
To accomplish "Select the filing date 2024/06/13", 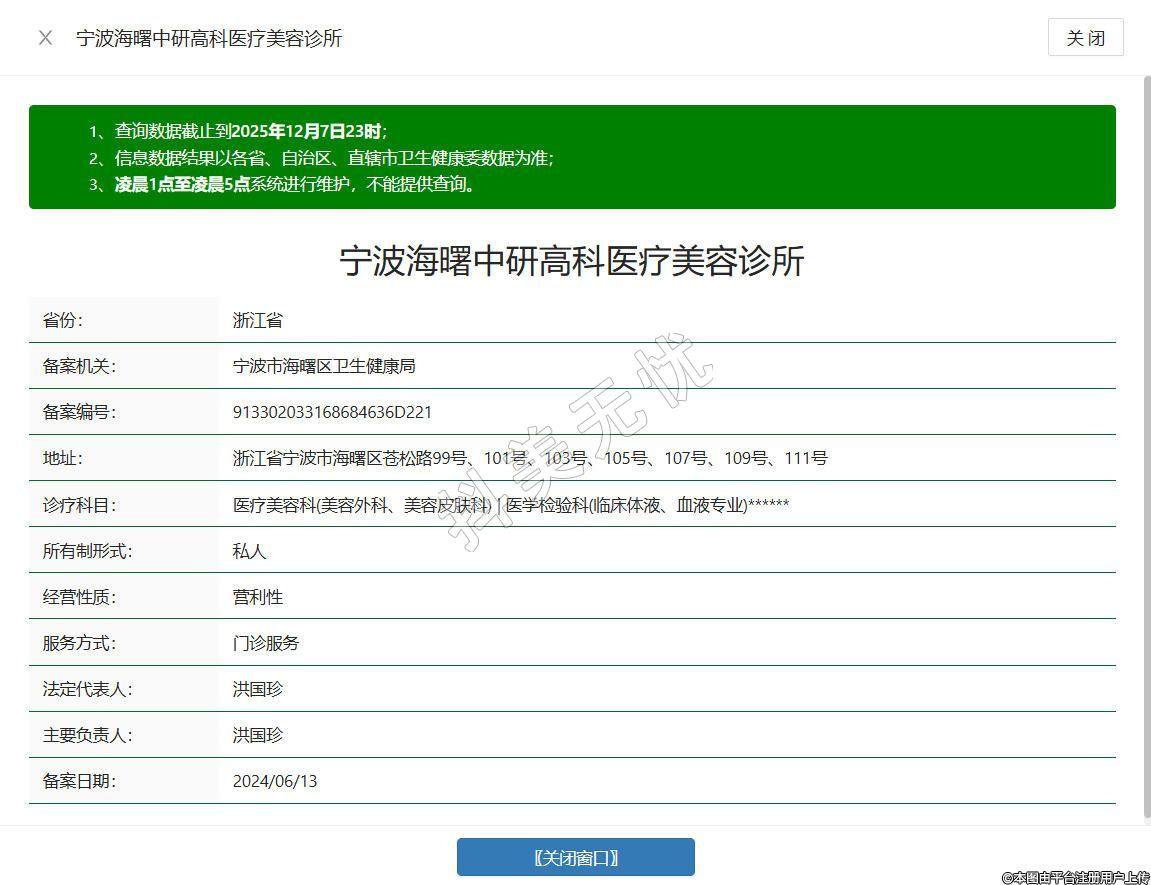I will point(275,781).
